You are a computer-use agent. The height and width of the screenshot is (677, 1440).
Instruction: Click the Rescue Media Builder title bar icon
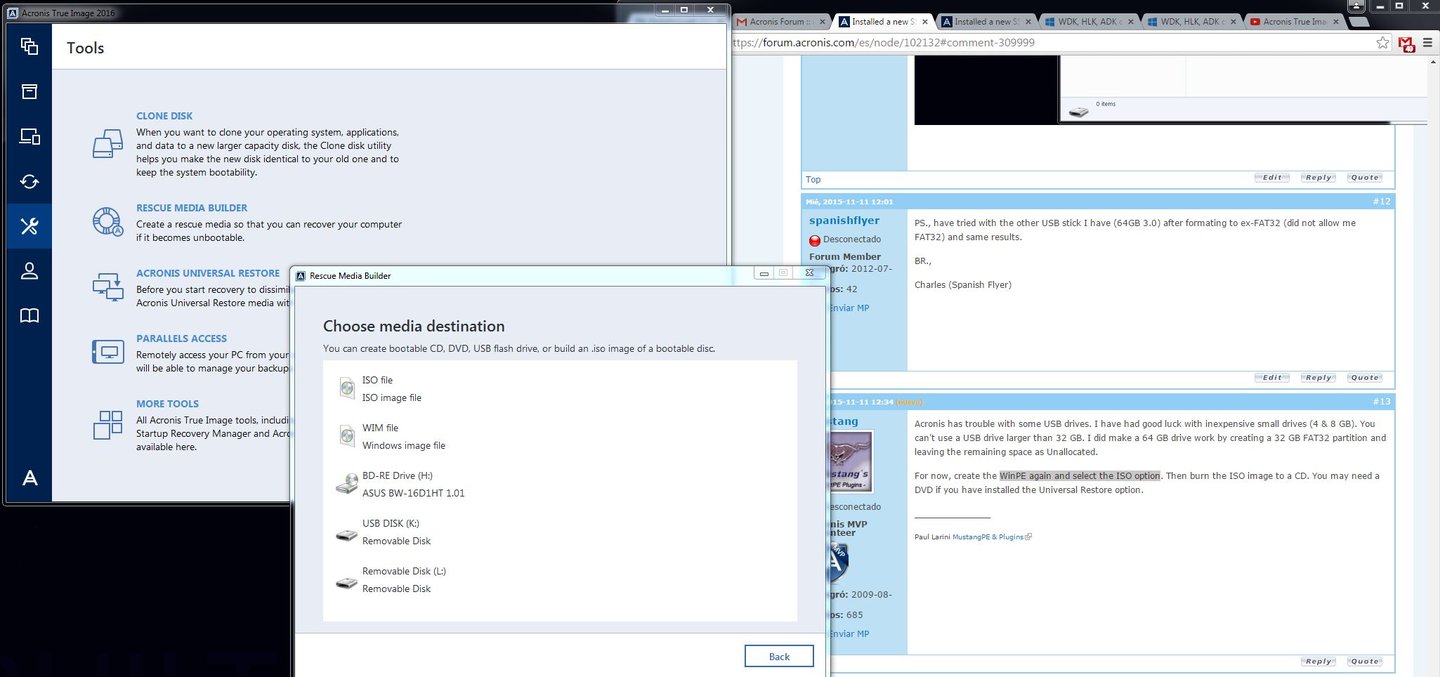[x=299, y=274]
